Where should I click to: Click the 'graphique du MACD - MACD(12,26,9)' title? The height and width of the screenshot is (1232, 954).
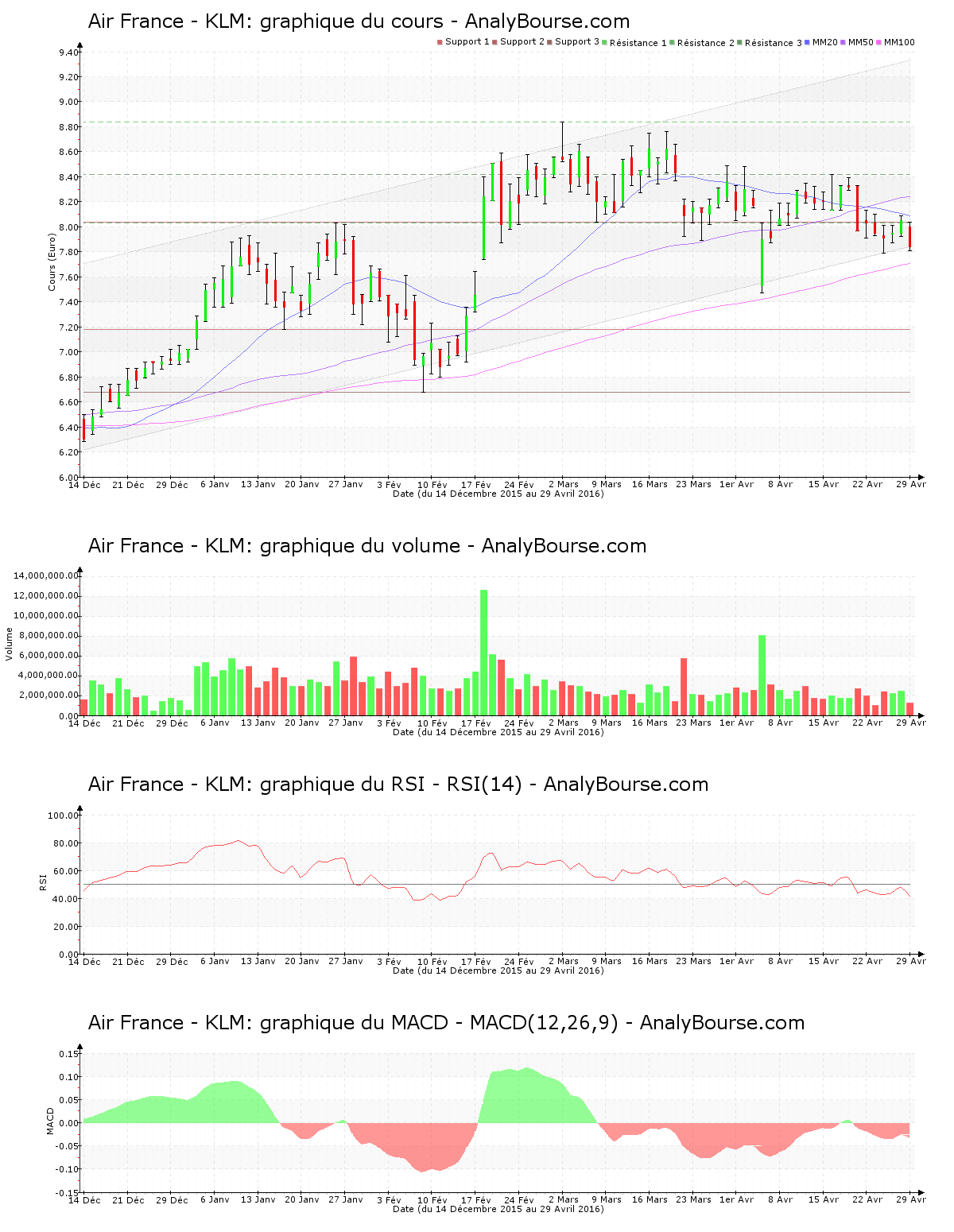click(x=446, y=1023)
